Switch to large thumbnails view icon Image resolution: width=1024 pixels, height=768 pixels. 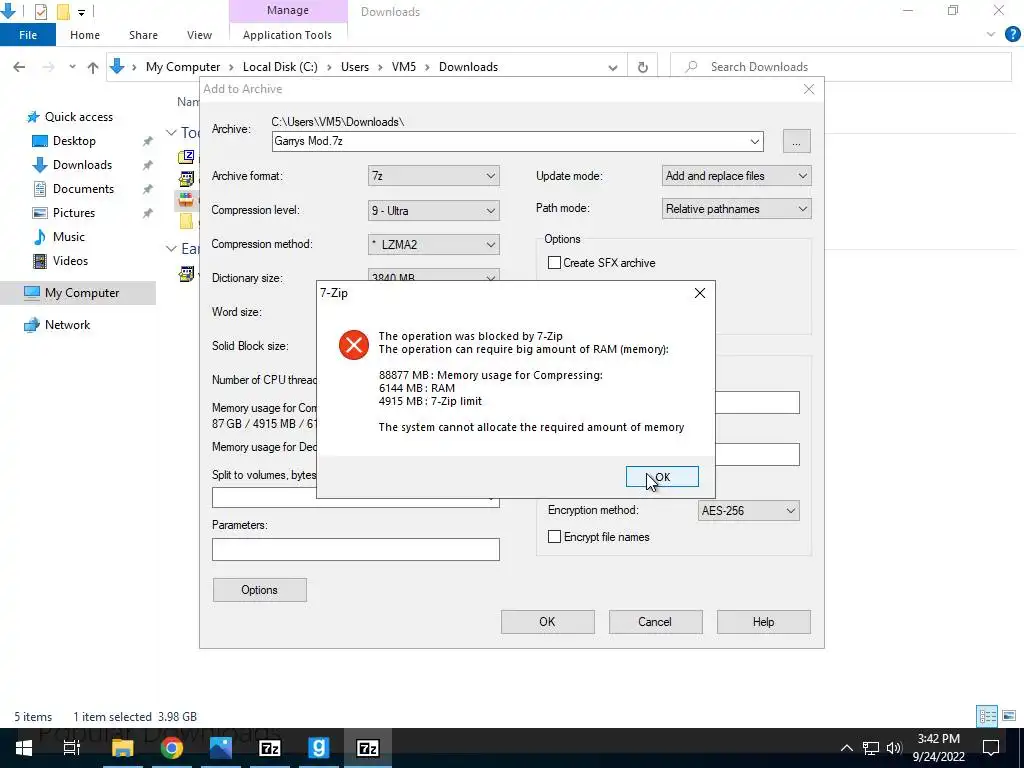click(x=1009, y=716)
